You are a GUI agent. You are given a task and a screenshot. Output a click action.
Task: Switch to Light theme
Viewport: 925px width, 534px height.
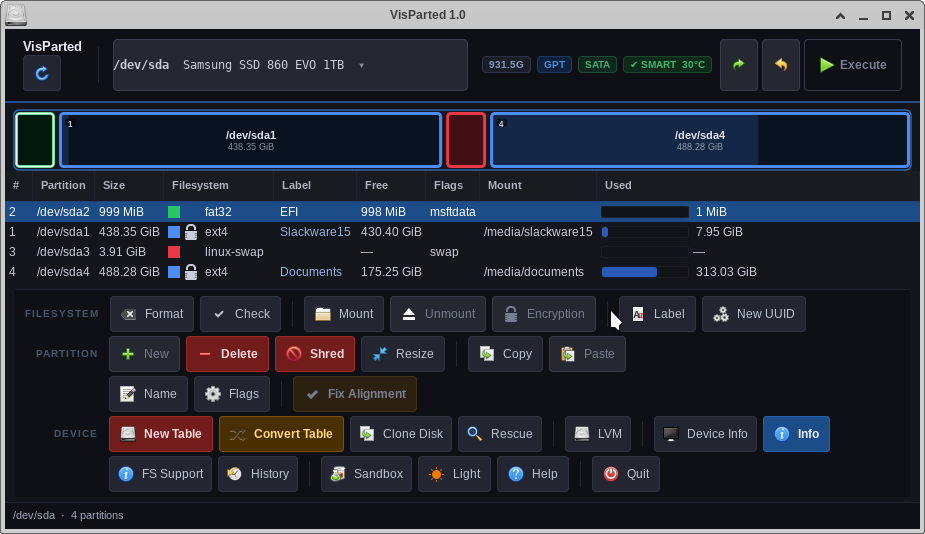[454, 474]
